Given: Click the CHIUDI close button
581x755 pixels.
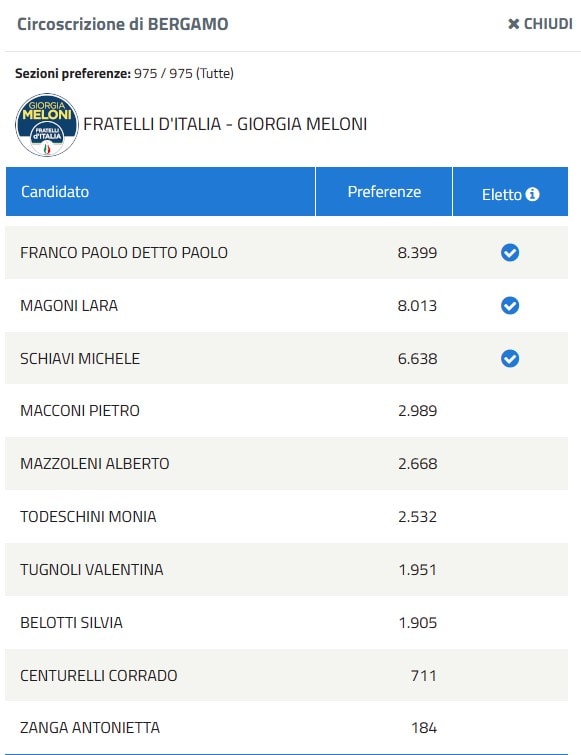Looking at the screenshot, I should coord(540,24).
